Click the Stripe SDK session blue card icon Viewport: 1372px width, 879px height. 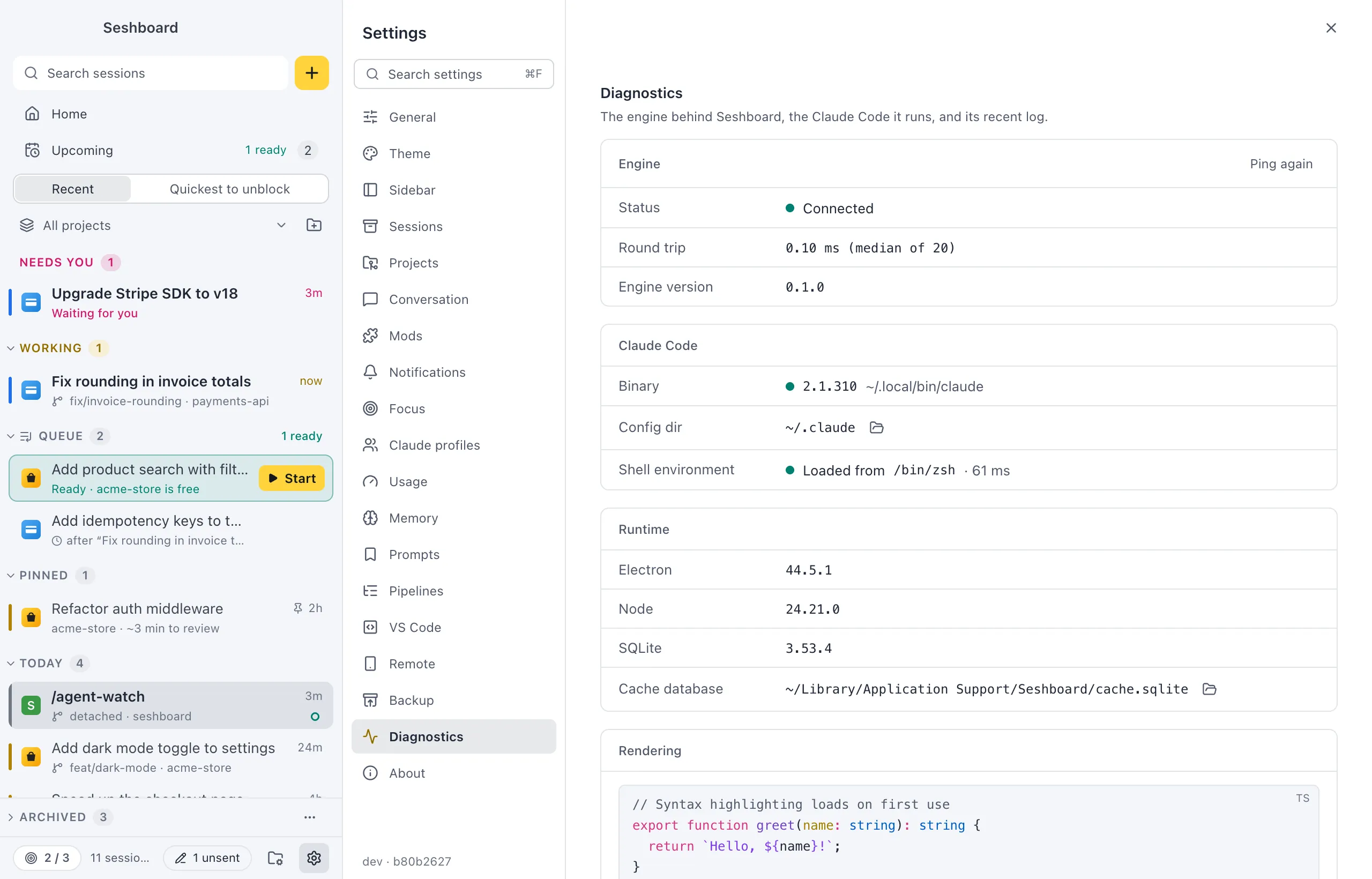click(x=31, y=302)
